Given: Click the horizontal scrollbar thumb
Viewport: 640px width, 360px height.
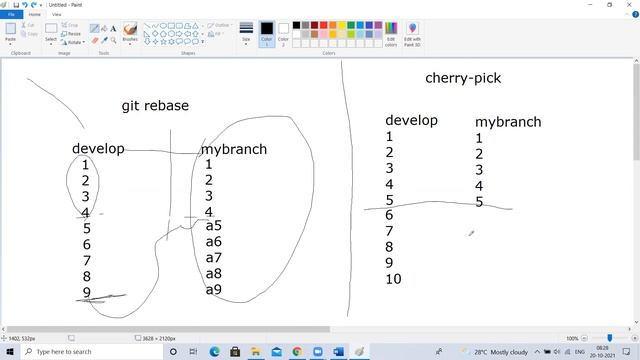Looking at the screenshot, I should tap(168, 329).
